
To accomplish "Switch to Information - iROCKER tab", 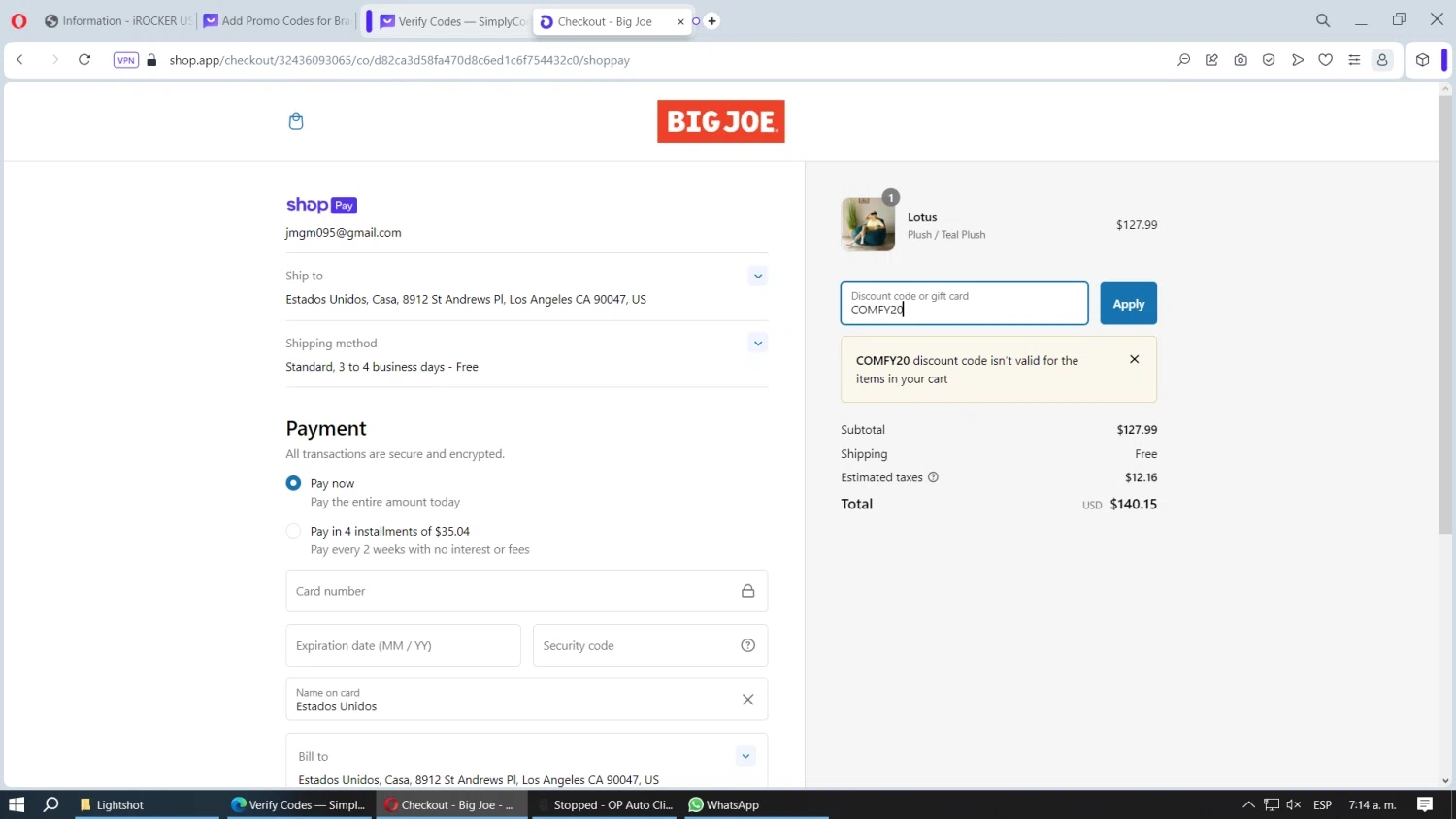I will (x=117, y=21).
